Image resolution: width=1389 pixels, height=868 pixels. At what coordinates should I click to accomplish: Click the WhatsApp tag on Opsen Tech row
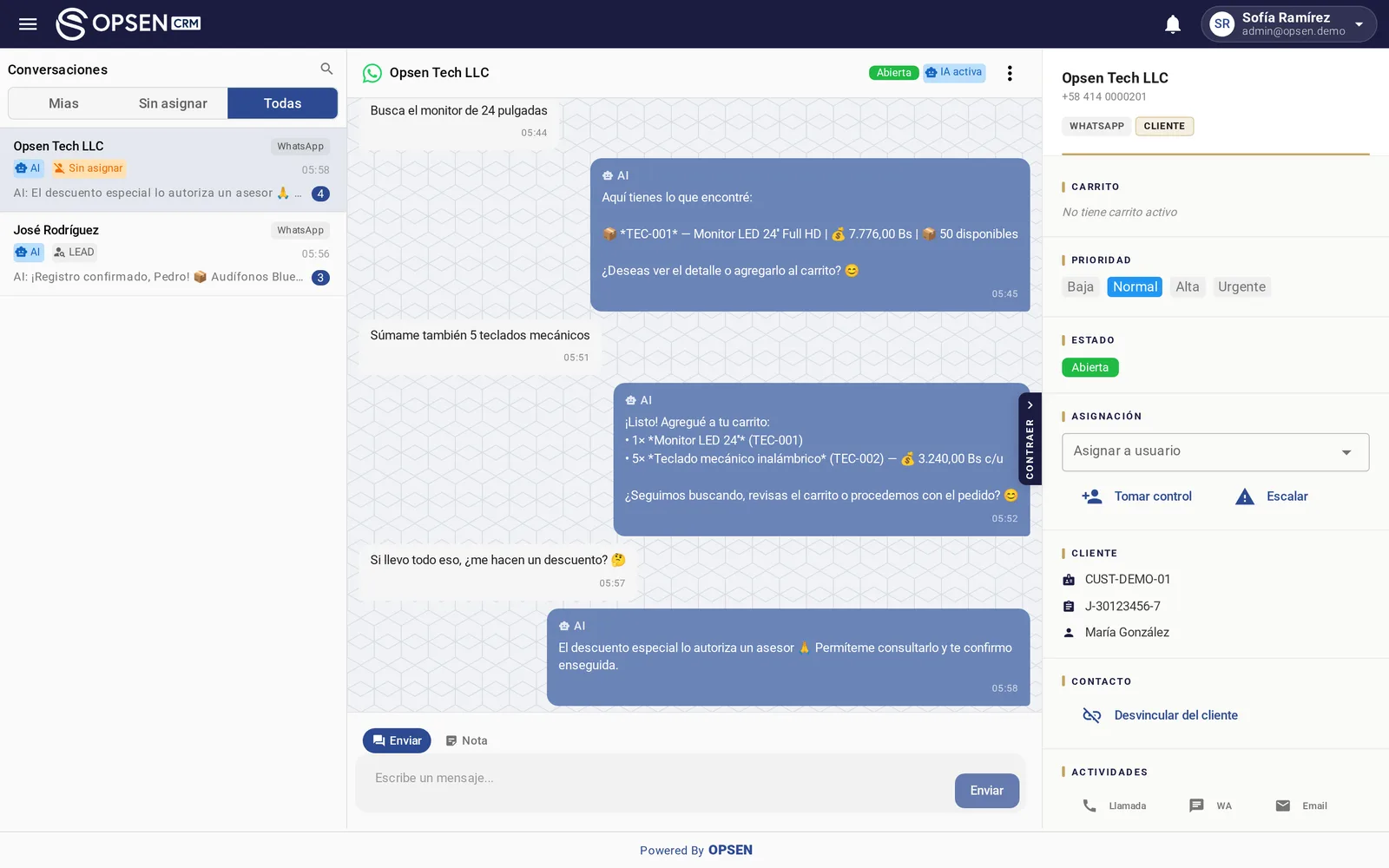click(x=300, y=147)
